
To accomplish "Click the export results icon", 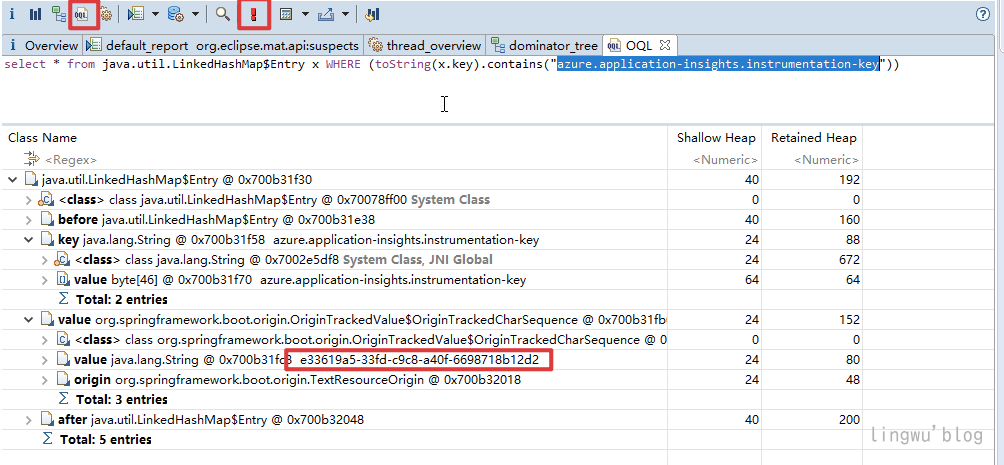I will click(x=327, y=14).
